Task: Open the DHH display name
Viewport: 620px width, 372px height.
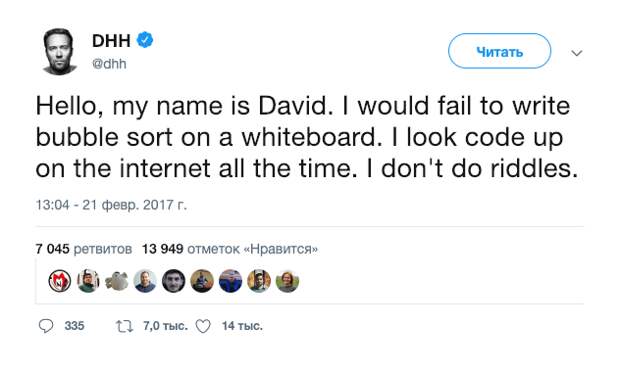Action: tap(111, 40)
